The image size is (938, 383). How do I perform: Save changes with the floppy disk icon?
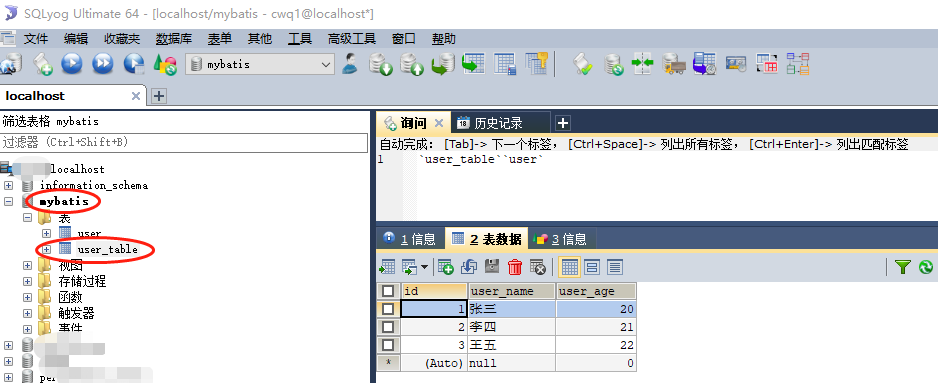click(492, 267)
